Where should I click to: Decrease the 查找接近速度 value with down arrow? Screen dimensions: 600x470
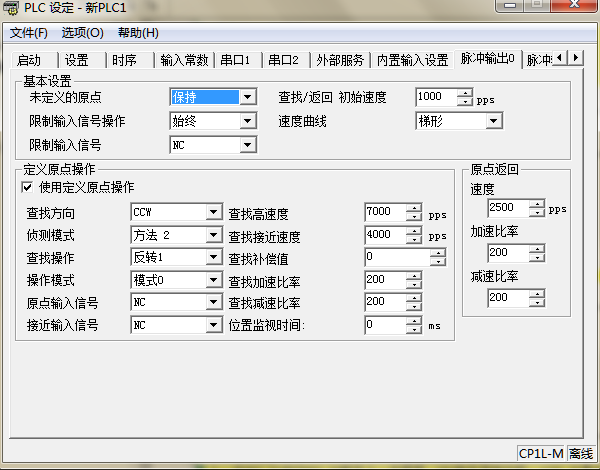(414, 240)
